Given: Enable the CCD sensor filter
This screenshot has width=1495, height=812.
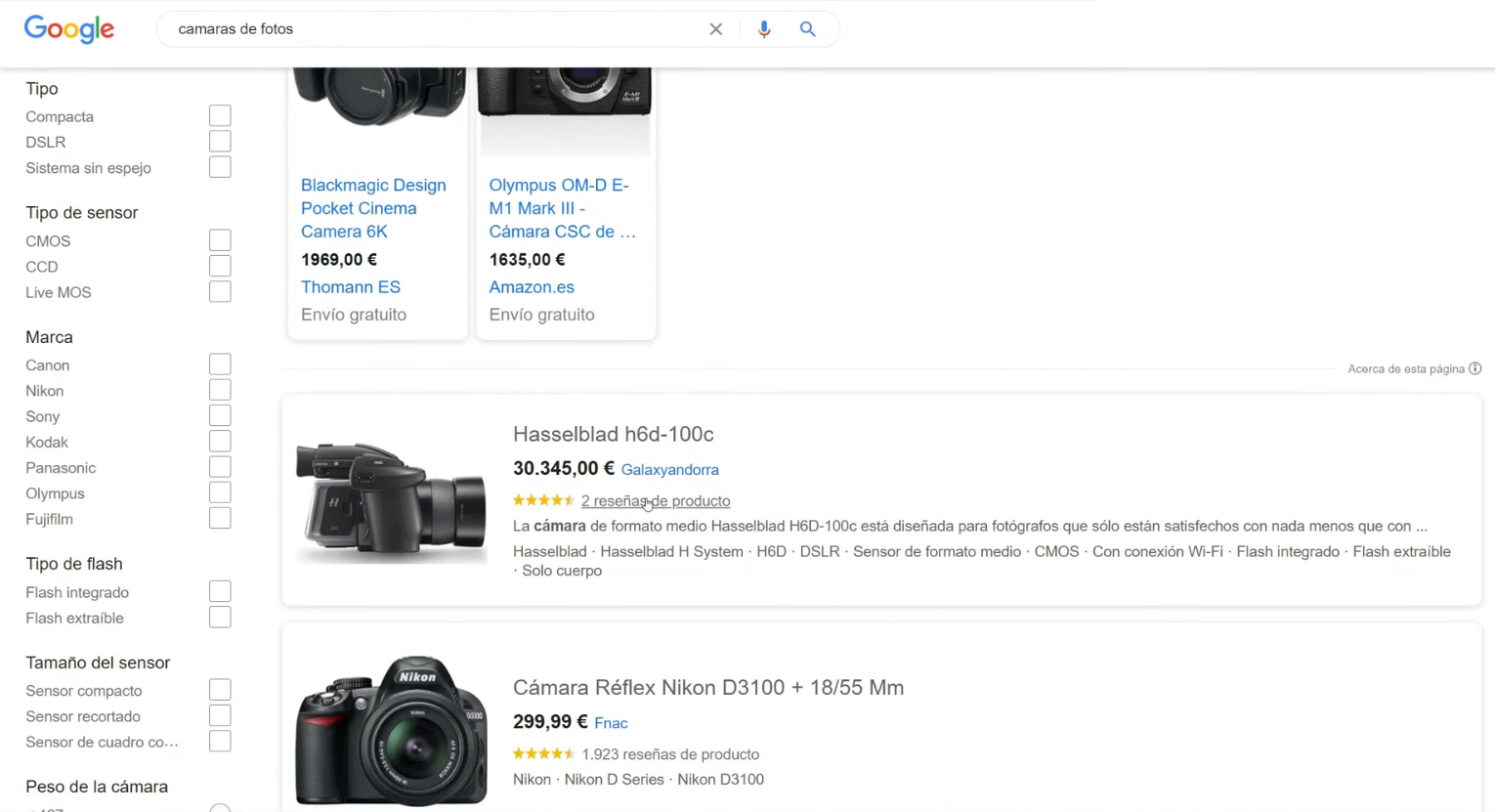Looking at the screenshot, I should point(220,266).
